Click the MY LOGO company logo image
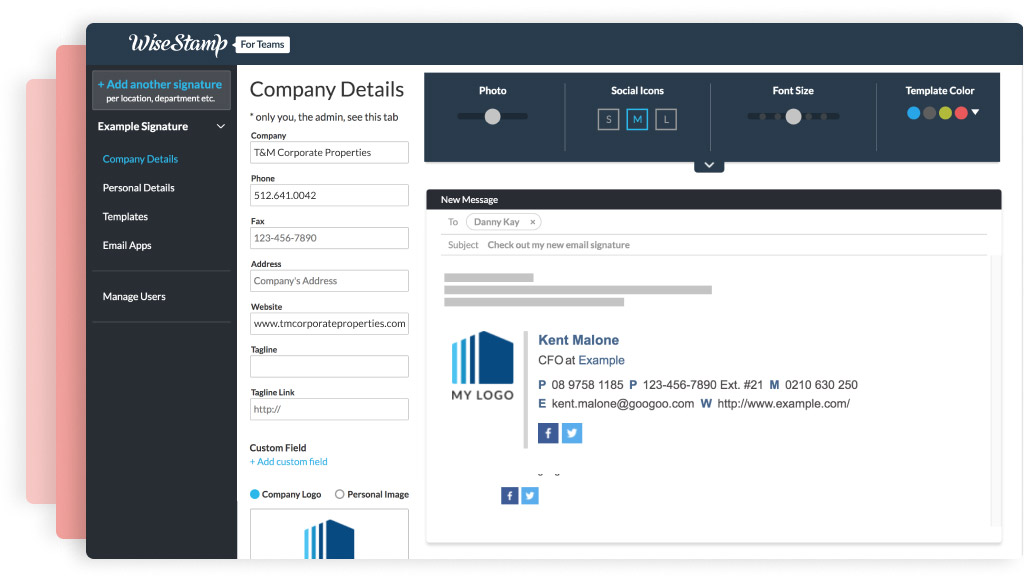 pos(482,365)
